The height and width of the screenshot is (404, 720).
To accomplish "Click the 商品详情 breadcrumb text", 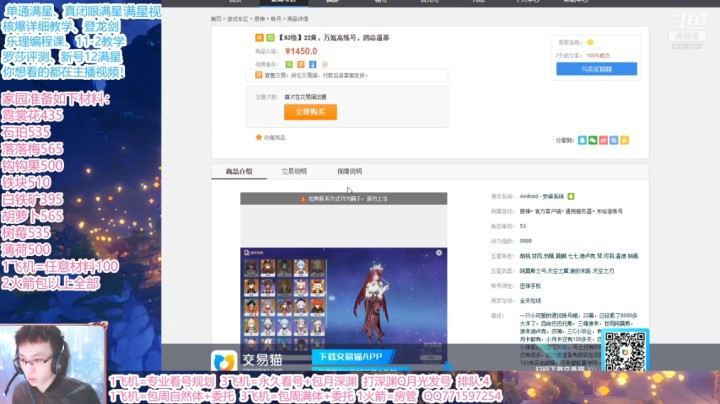I will click(298, 19).
